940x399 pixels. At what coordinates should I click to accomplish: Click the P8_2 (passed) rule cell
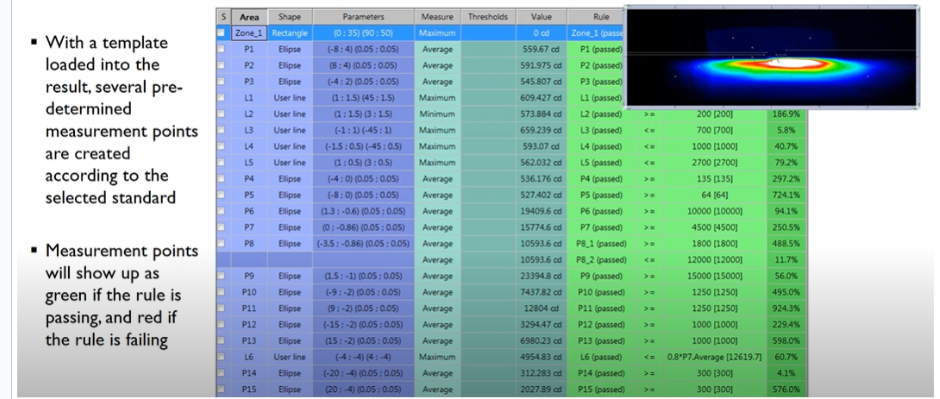[x=601, y=260]
